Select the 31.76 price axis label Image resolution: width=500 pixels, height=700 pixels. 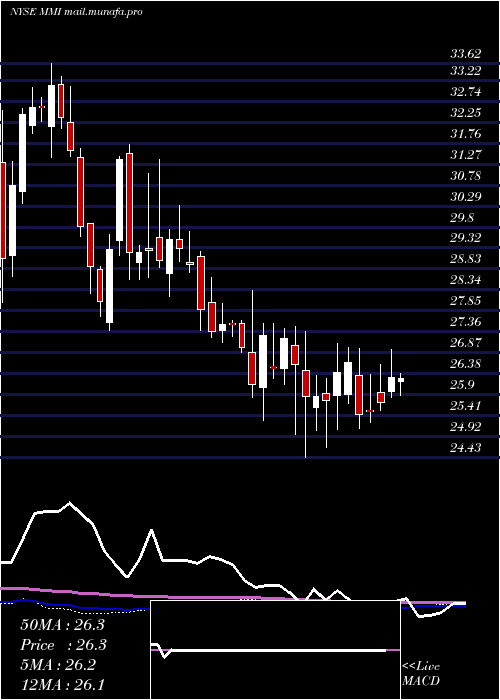pos(466,134)
